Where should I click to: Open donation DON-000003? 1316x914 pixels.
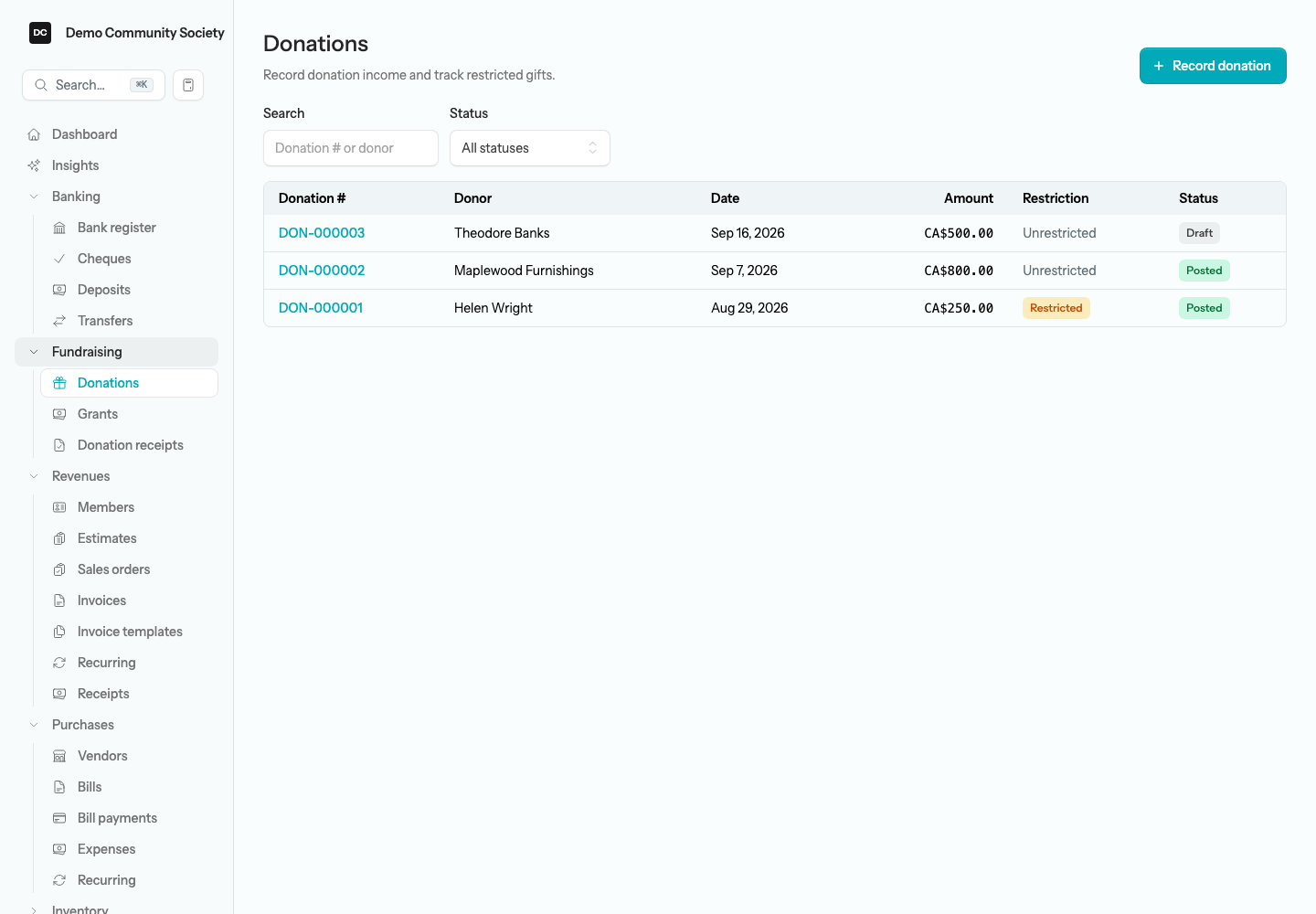pyautogui.click(x=322, y=233)
